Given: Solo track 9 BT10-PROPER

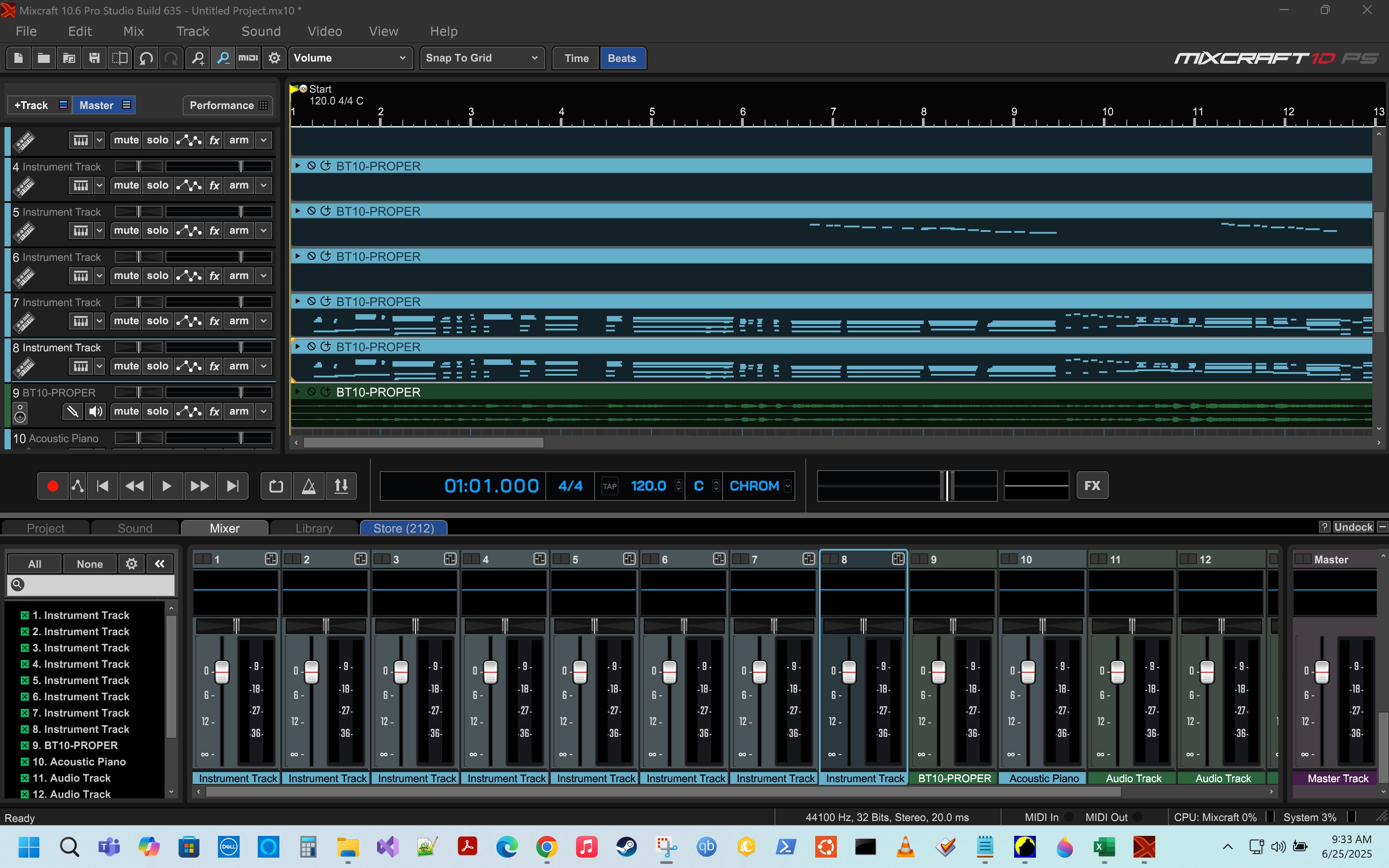Looking at the screenshot, I should coord(157,411).
